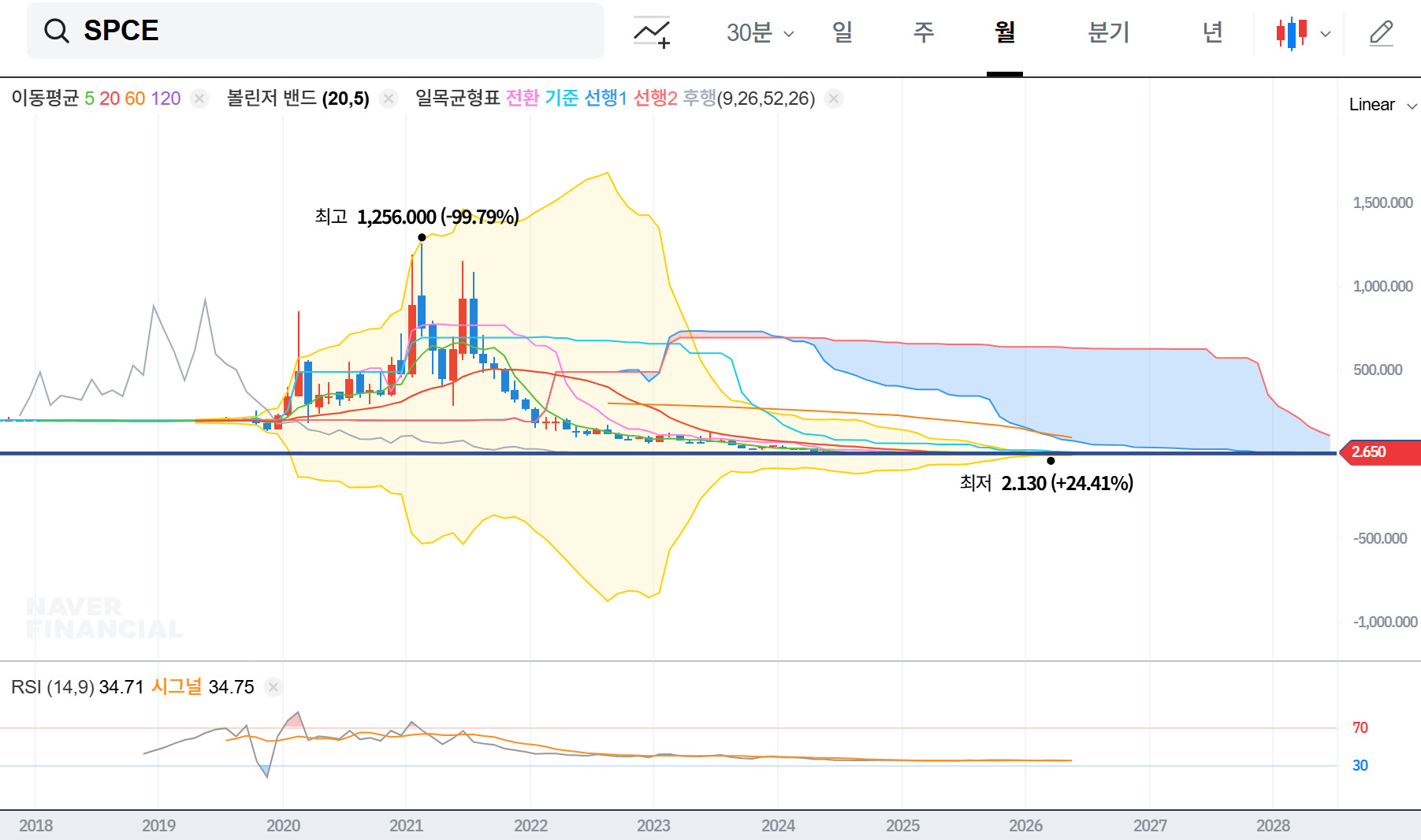Switch to the 년 (yearly) tab
The image size is (1421, 840).
[x=1213, y=32]
